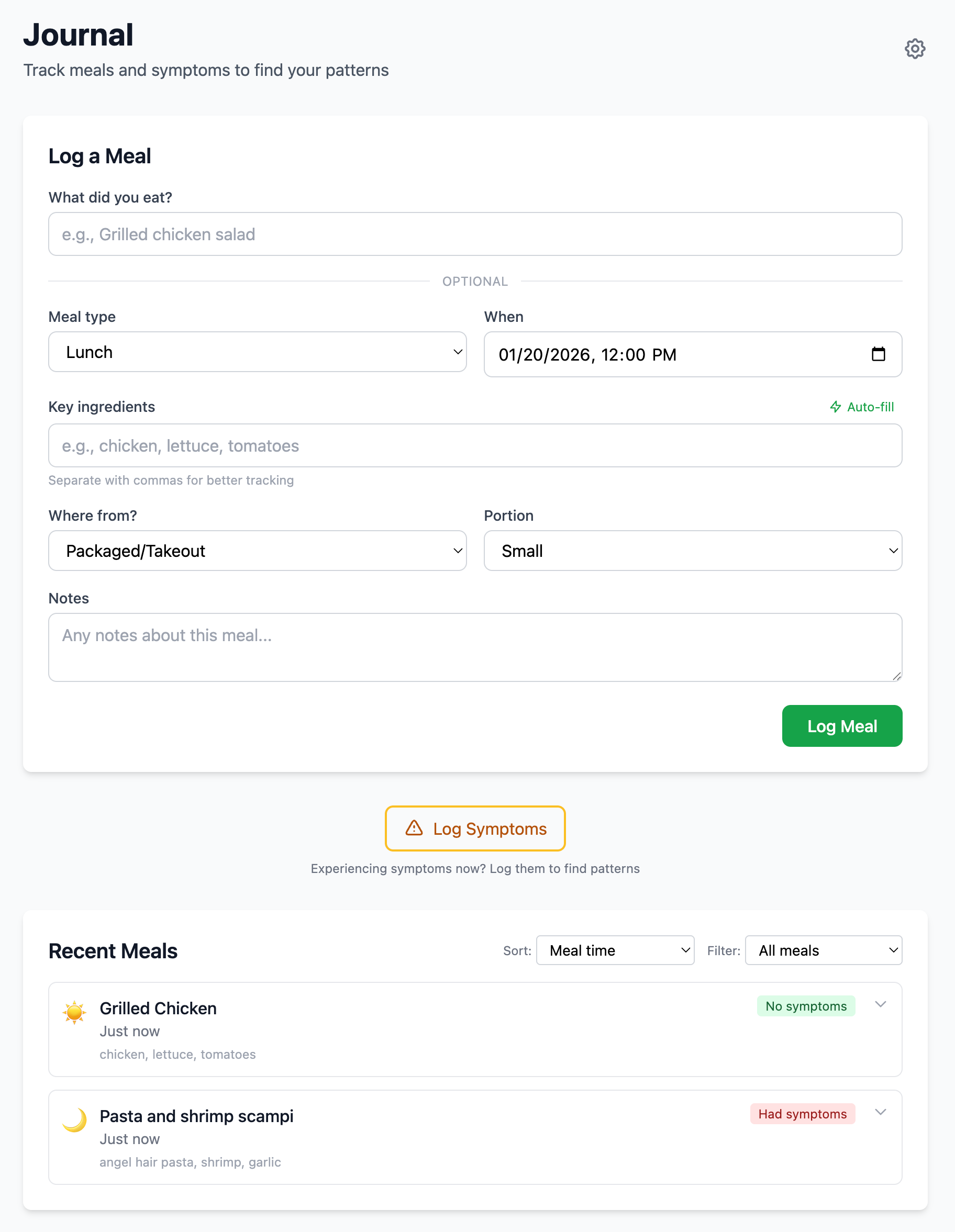Open the calendar icon in the When field
This screenshot has height=1232, width=955.
[878, 354]
